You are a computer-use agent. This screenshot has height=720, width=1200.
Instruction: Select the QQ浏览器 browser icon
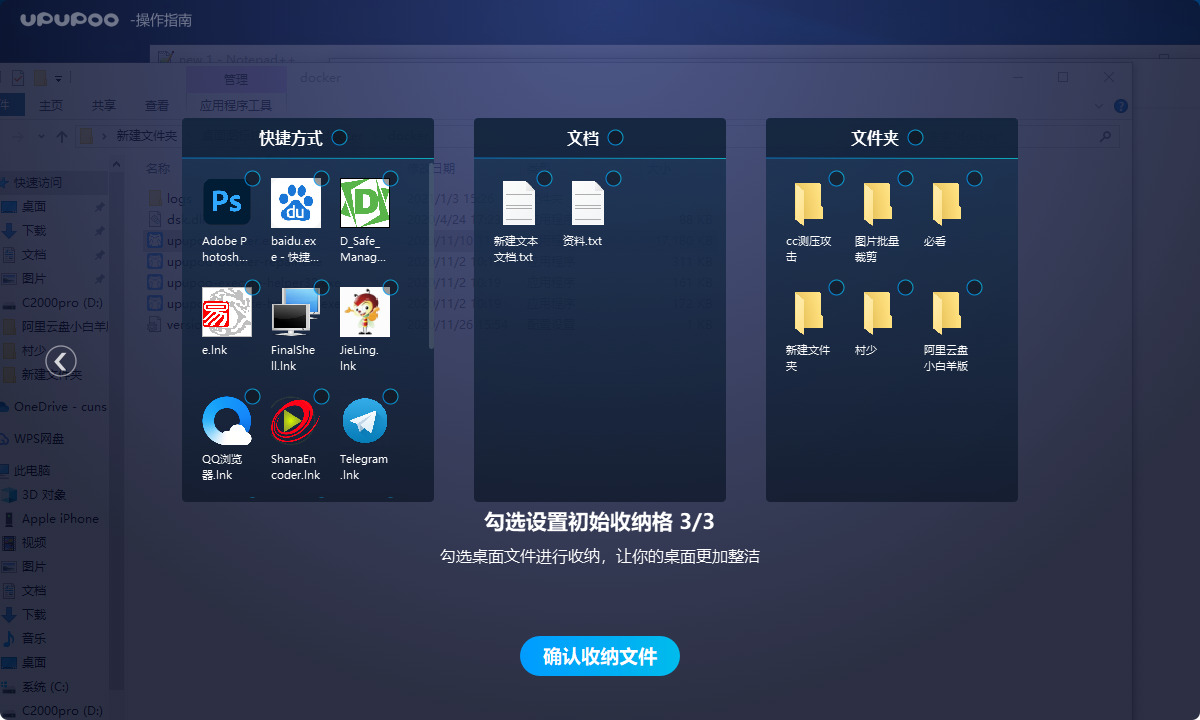tap(227, 420)
